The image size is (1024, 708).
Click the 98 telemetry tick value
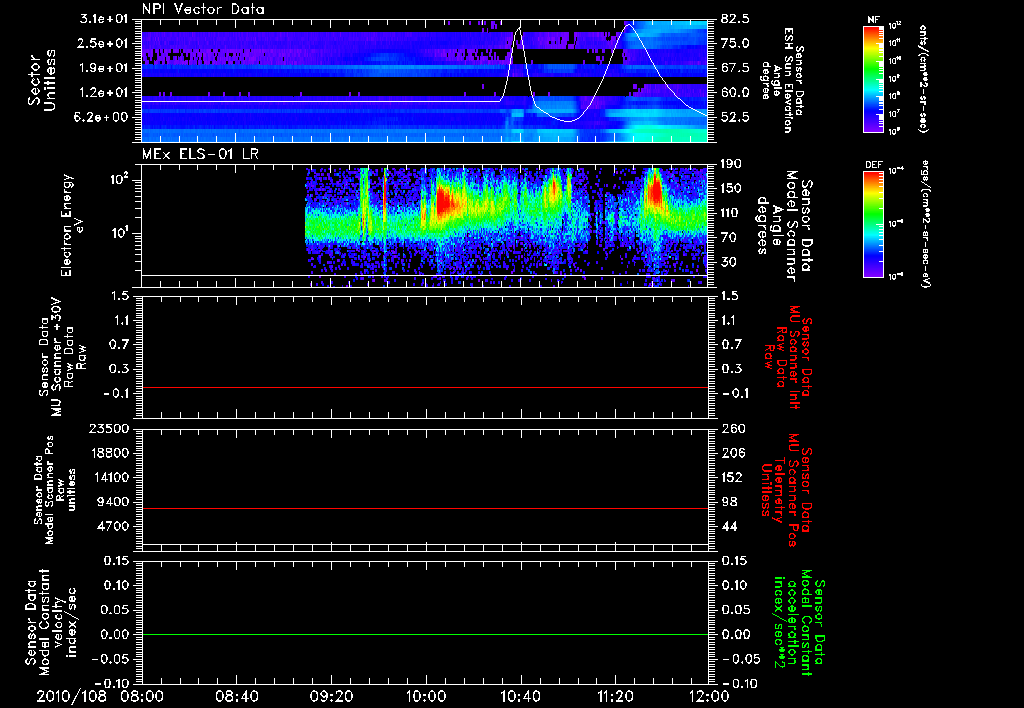tap(729, 502)
